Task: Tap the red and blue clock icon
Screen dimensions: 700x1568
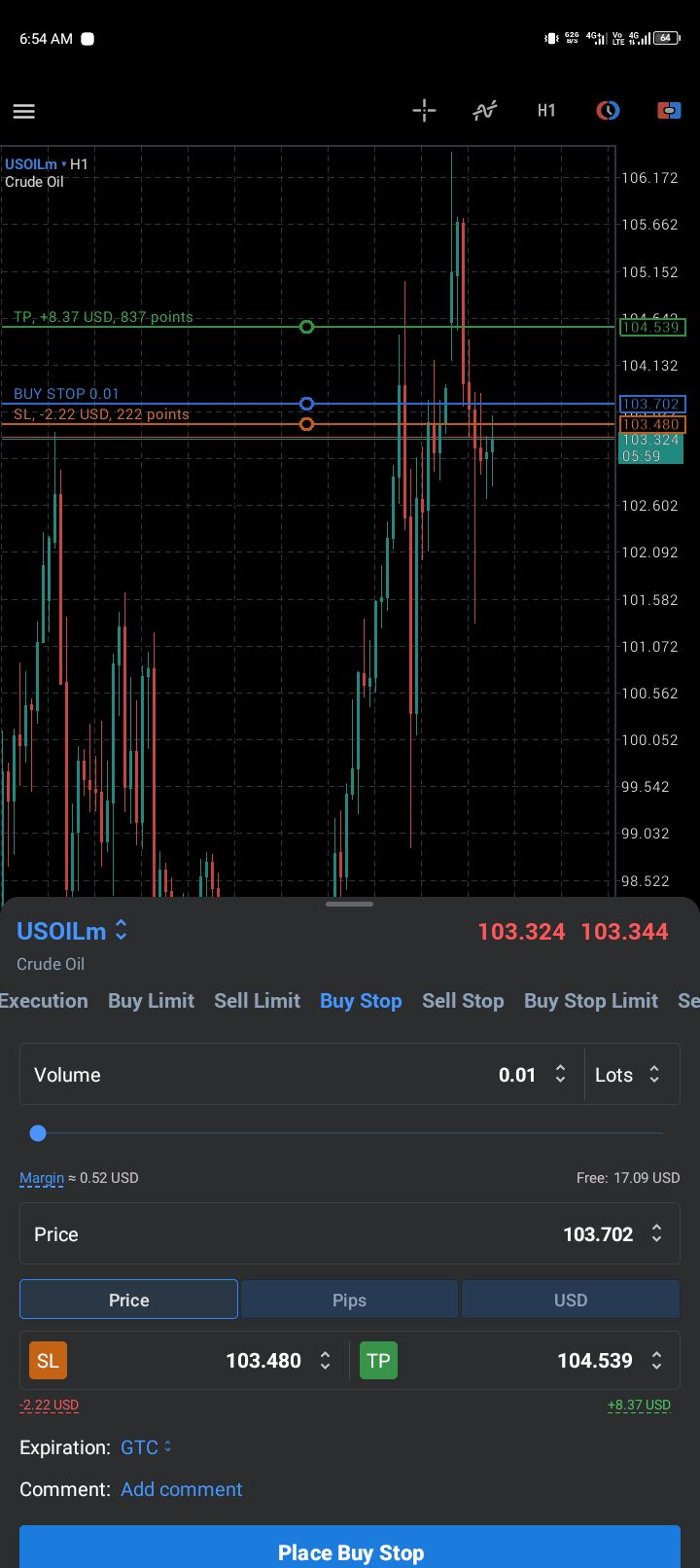Action: (608, 111)
